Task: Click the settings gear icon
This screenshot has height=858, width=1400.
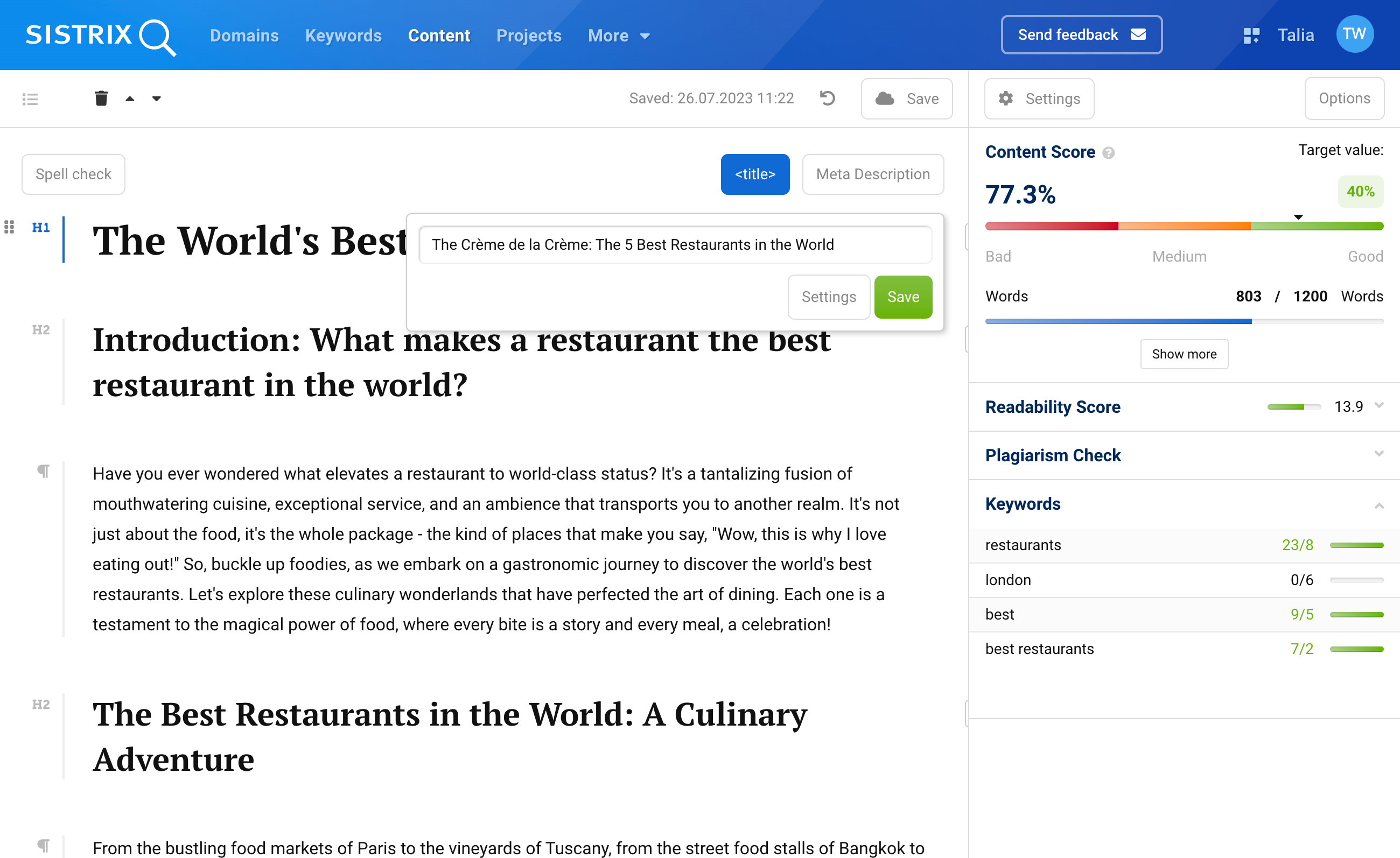Action: (1006, 98)
